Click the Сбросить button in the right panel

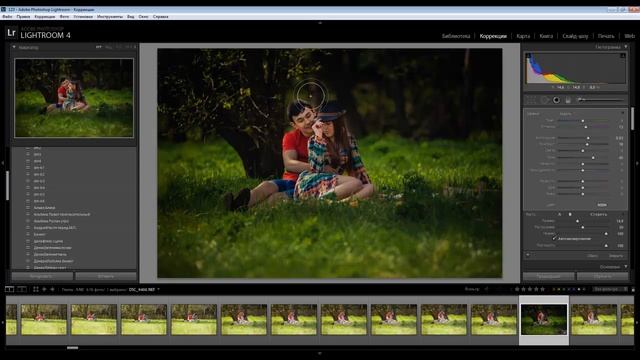(602, 276)
